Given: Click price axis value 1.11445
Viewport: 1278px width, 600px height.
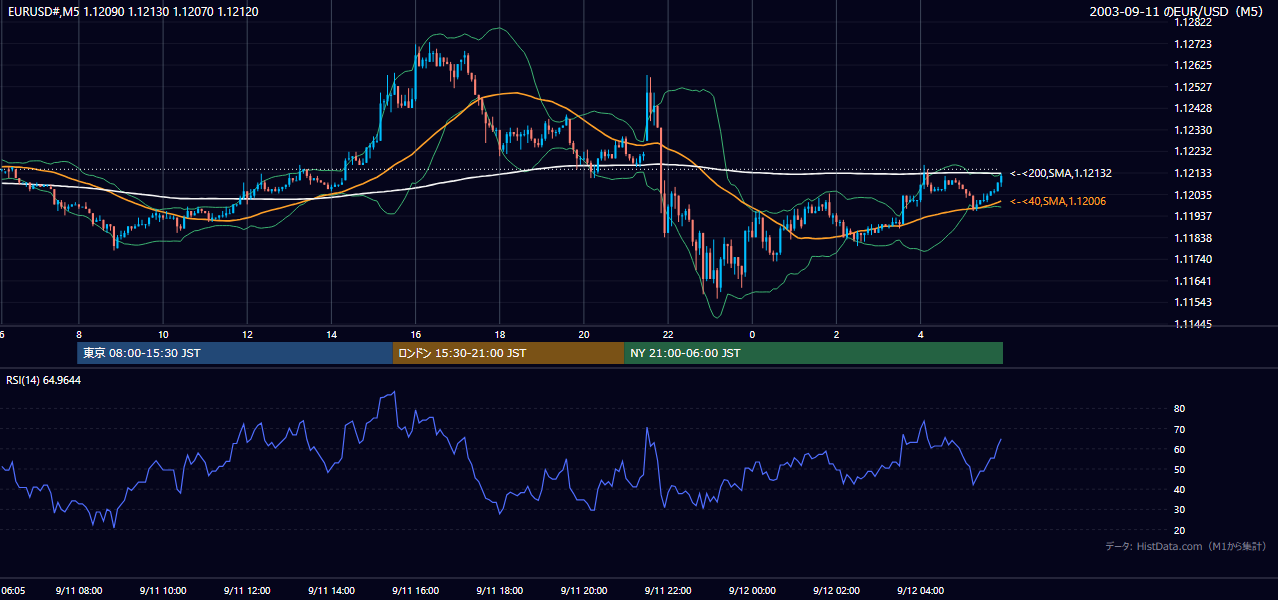Looking at the screenshot, I should click(1193, 324).
